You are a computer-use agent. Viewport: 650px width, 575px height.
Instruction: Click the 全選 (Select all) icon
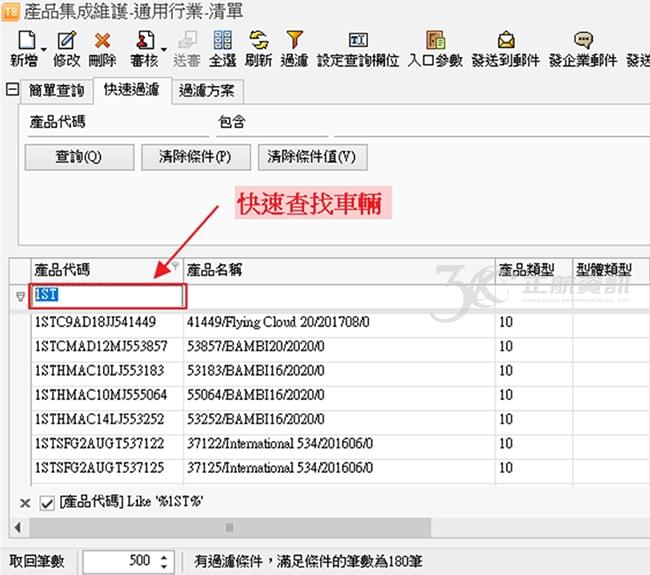(x=223, y=40)
